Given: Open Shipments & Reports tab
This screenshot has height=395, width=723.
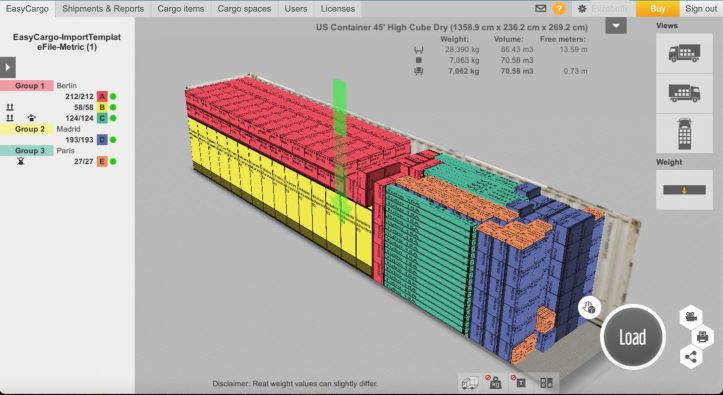Looking at the screenshot, I should click(103, 9).
